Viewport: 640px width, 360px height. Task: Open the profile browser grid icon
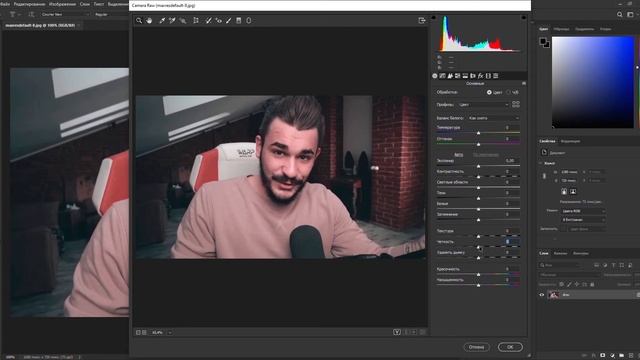516,104
